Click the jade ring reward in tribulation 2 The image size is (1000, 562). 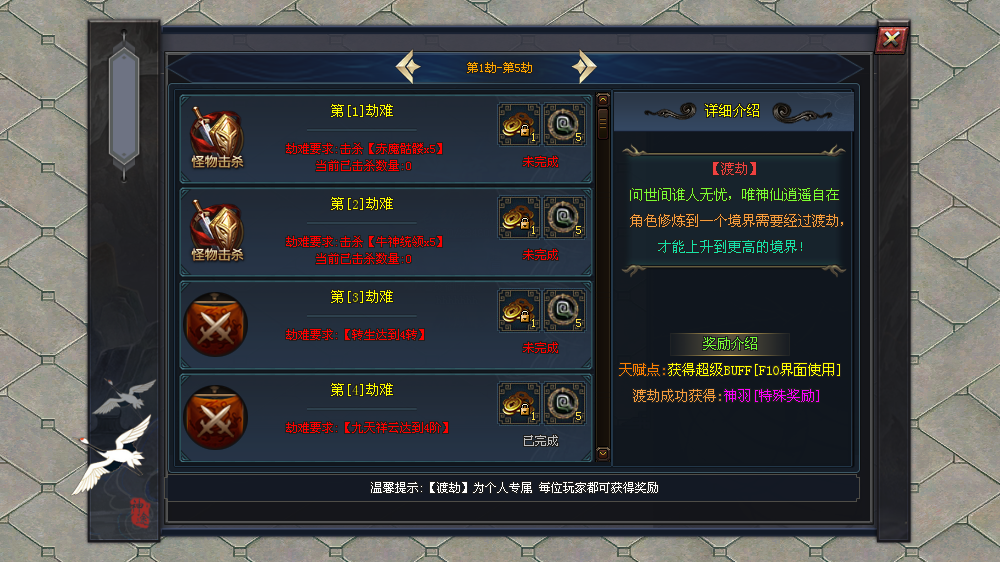(x=564, y=218)
